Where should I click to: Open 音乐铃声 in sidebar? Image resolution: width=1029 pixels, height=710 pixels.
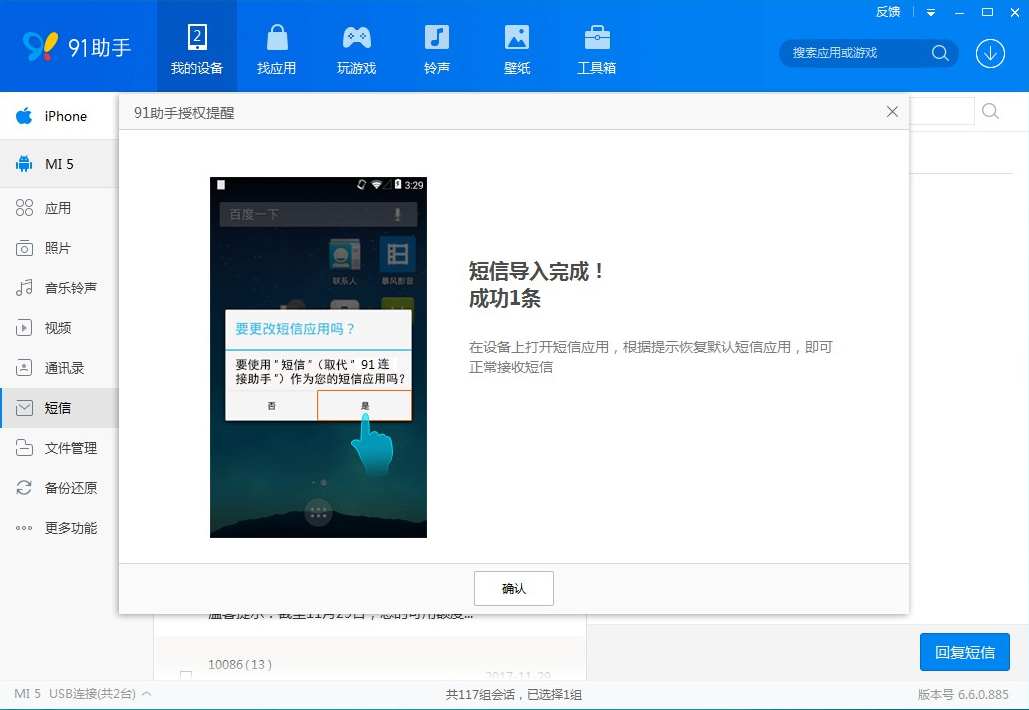click(59, 288)
